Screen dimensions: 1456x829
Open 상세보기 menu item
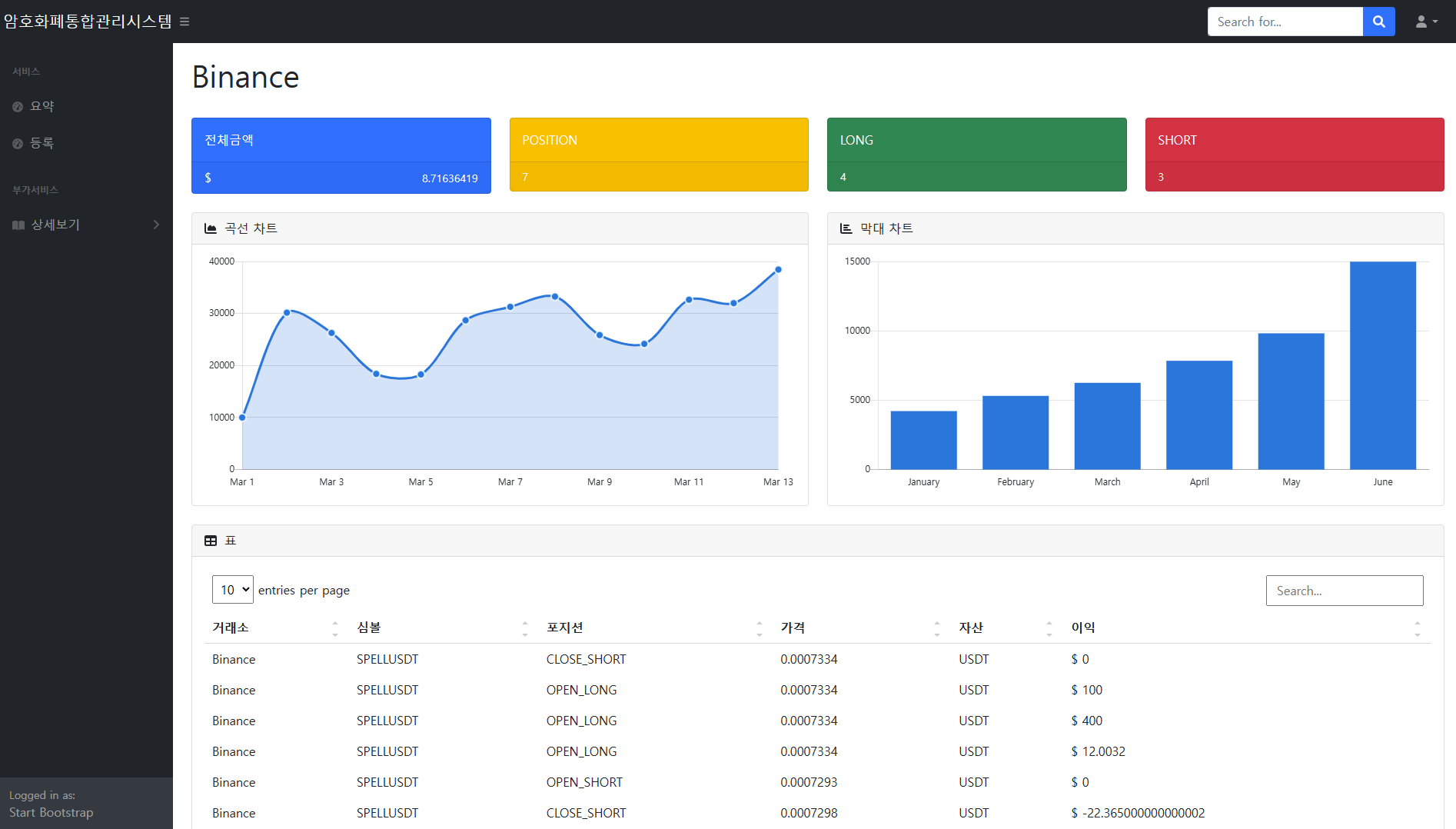click(86, 225)
